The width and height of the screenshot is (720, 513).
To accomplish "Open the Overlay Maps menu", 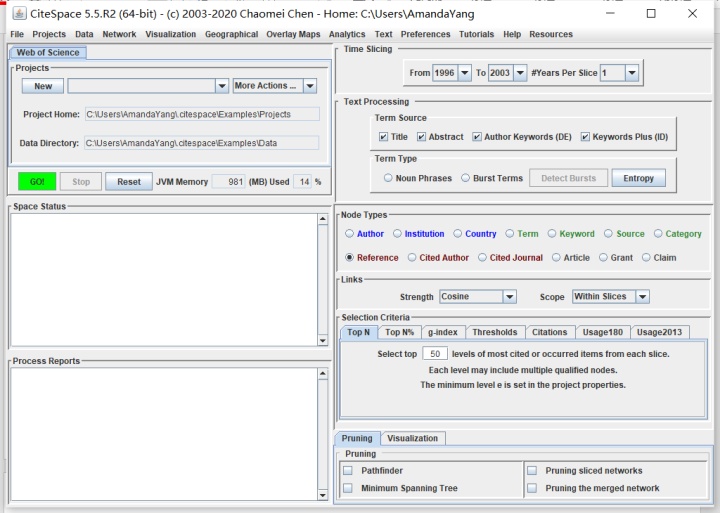I will 293,34.
